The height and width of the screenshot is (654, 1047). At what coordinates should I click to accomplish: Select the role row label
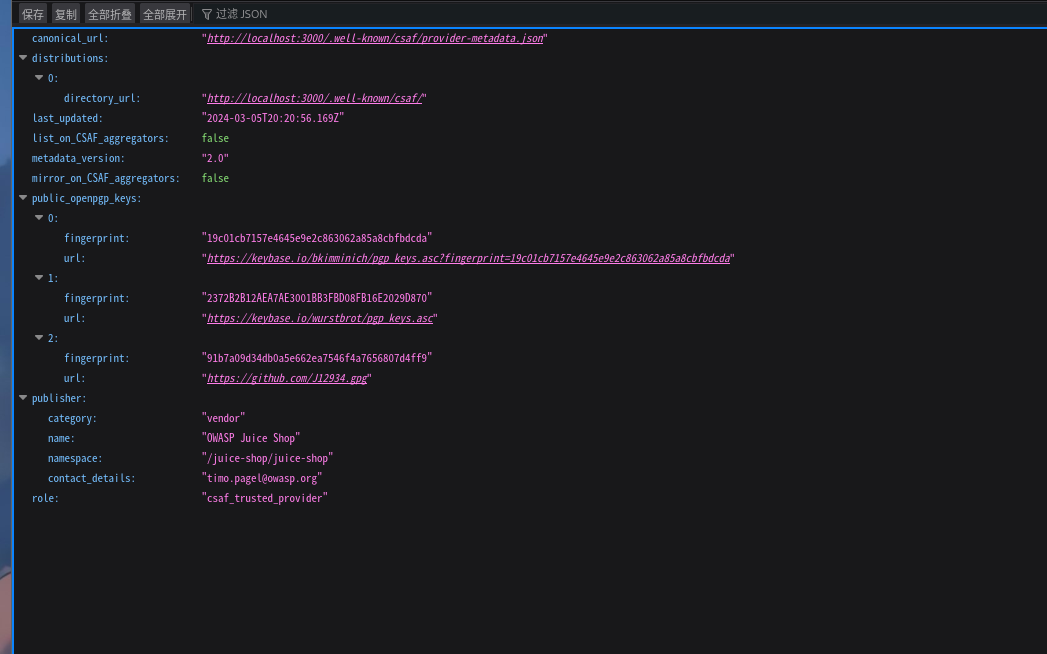[45, 498]
